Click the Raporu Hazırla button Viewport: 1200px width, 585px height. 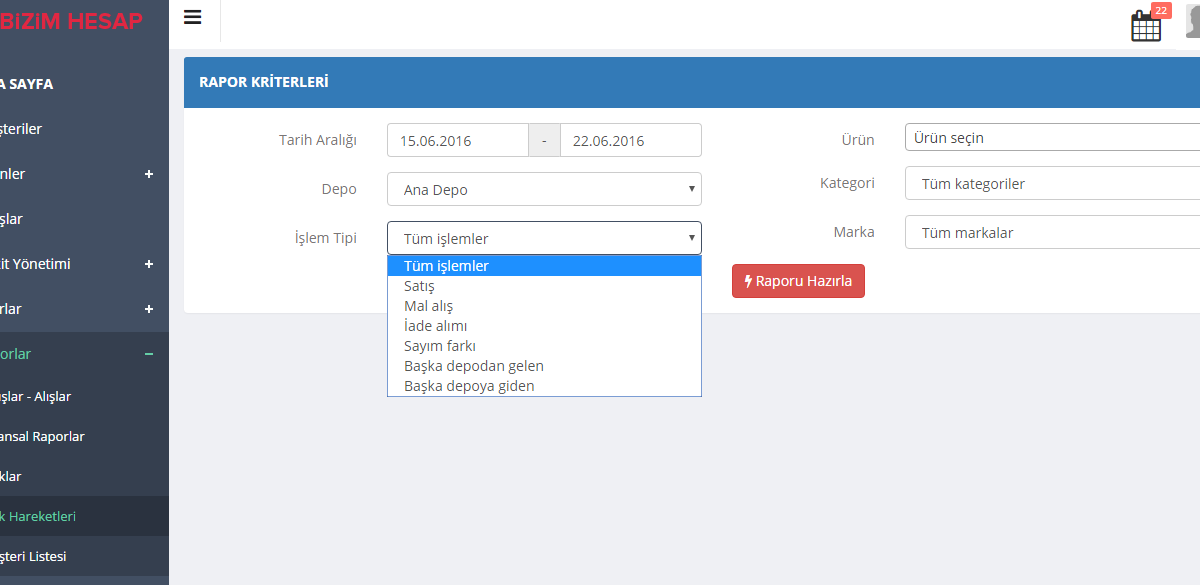tap(798, 281)
